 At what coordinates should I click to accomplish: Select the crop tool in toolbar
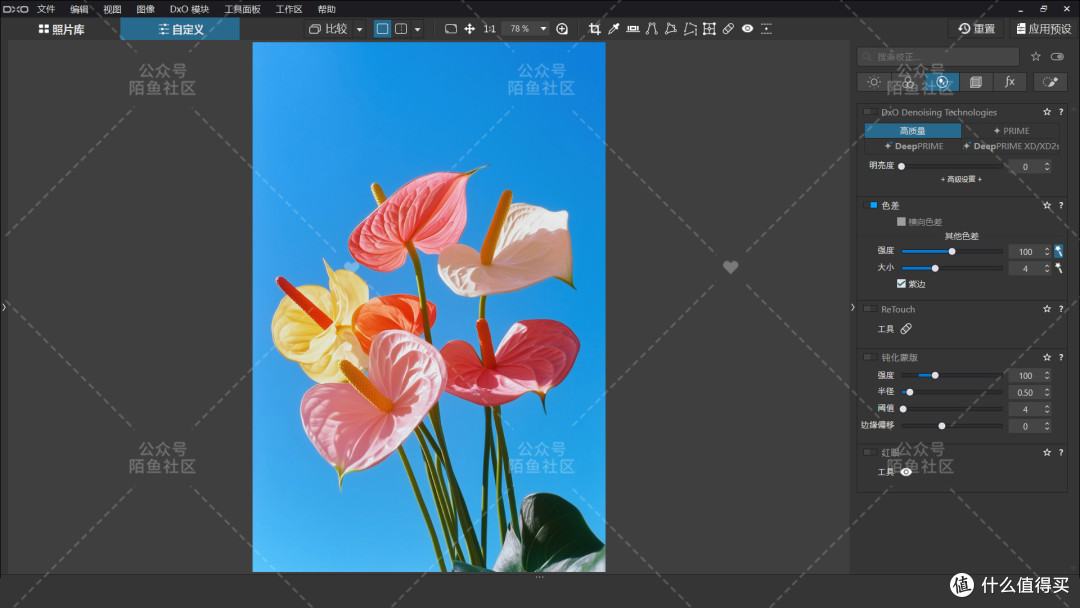coord(594,29)
